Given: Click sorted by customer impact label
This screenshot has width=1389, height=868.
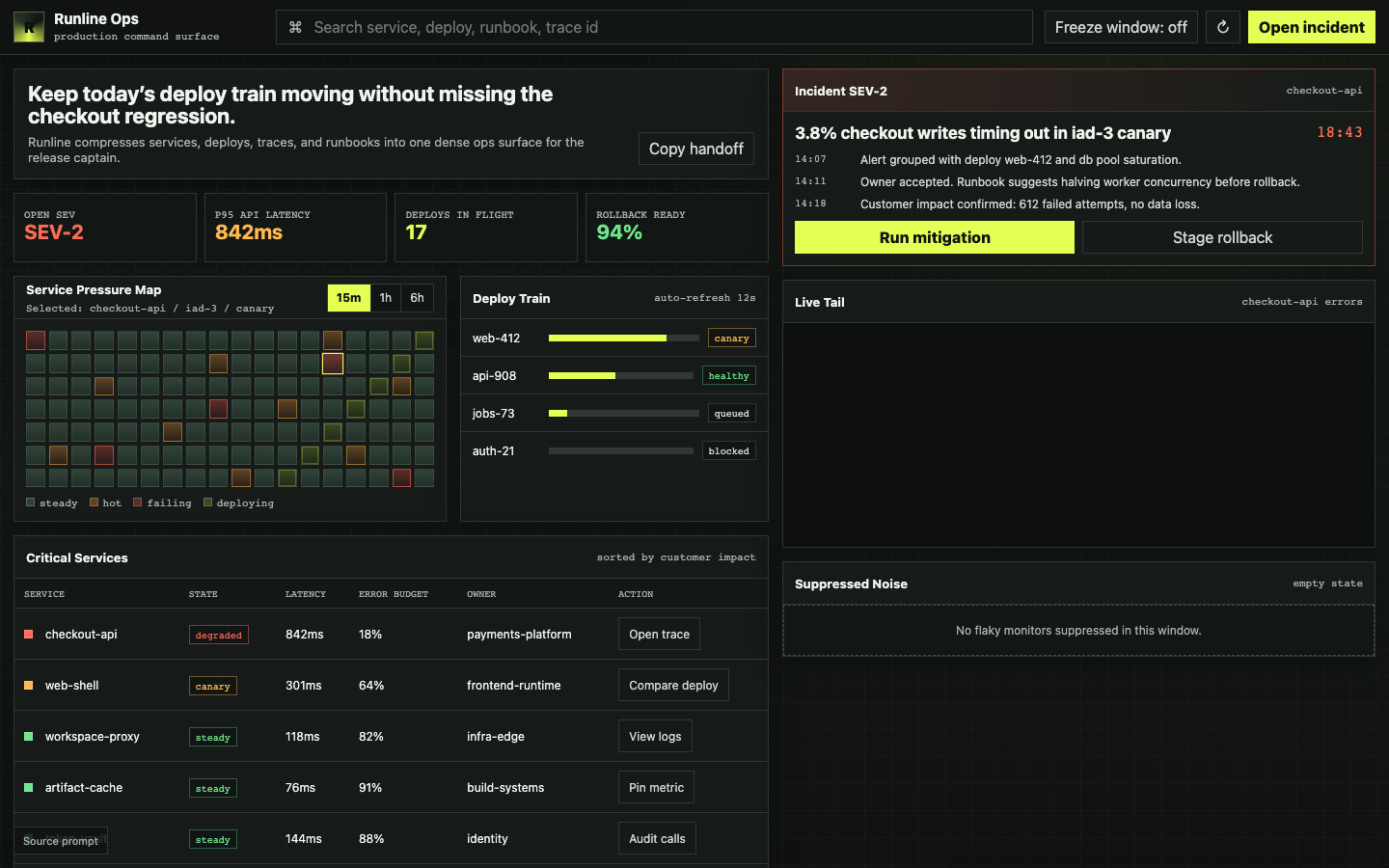Looking at the screenshot, I should (x=676, y=557).
